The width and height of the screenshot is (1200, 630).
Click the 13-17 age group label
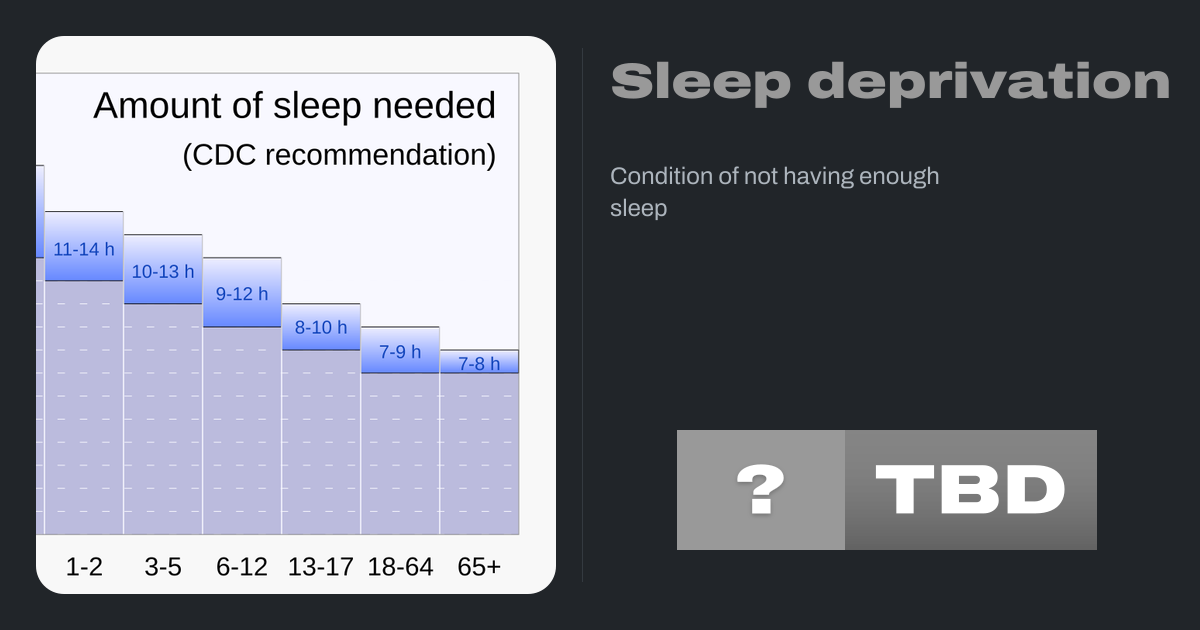pyautogui.click(x=321, y=567)
